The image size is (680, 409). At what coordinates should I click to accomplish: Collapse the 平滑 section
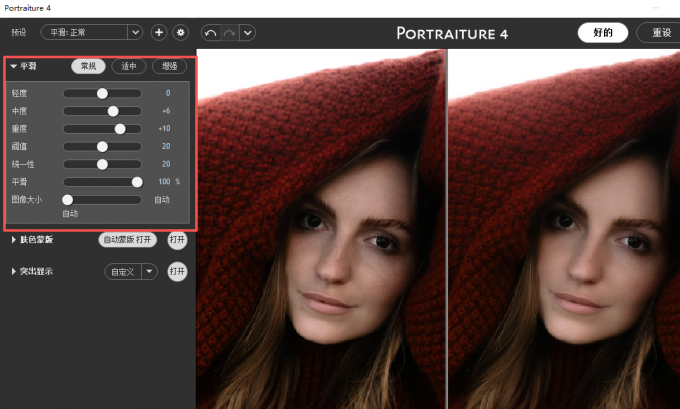point(14,67)
